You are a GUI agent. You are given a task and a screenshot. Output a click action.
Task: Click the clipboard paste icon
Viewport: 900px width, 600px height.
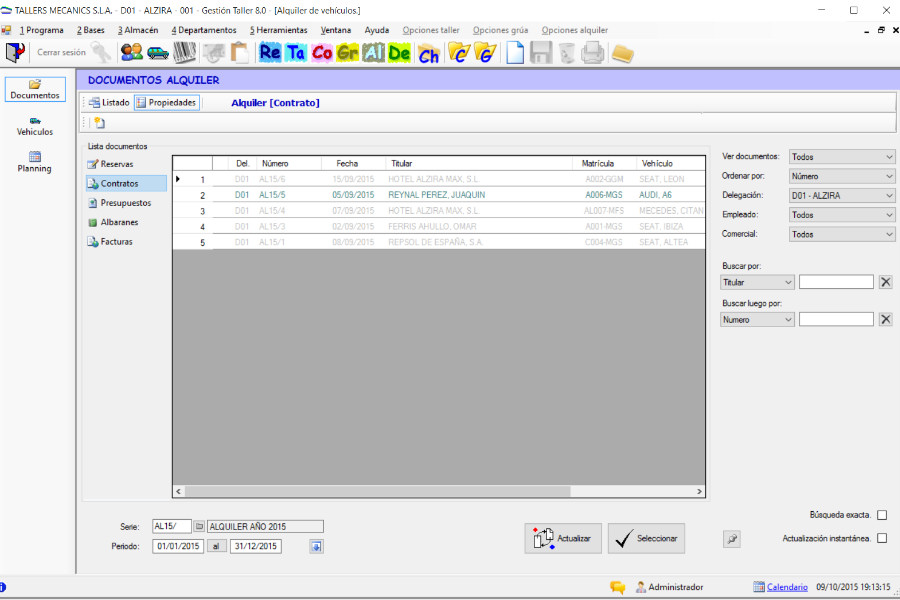point(239,53)
